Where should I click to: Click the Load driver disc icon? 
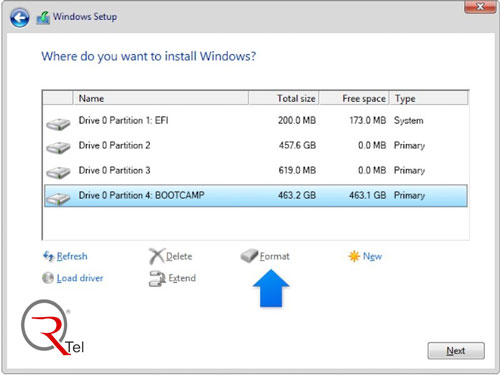tap(48, 278)
